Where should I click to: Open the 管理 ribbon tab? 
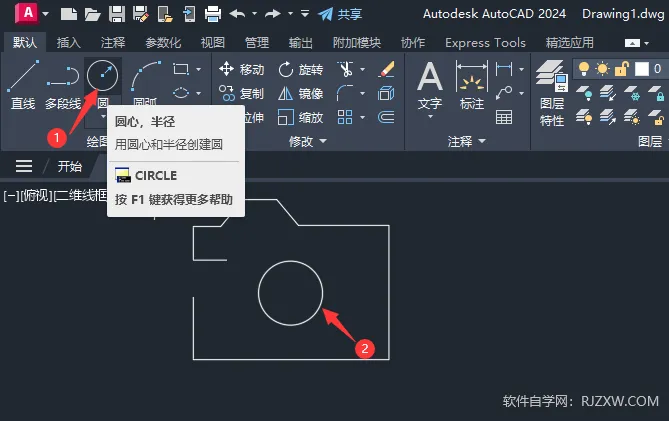tap(257, 43)
